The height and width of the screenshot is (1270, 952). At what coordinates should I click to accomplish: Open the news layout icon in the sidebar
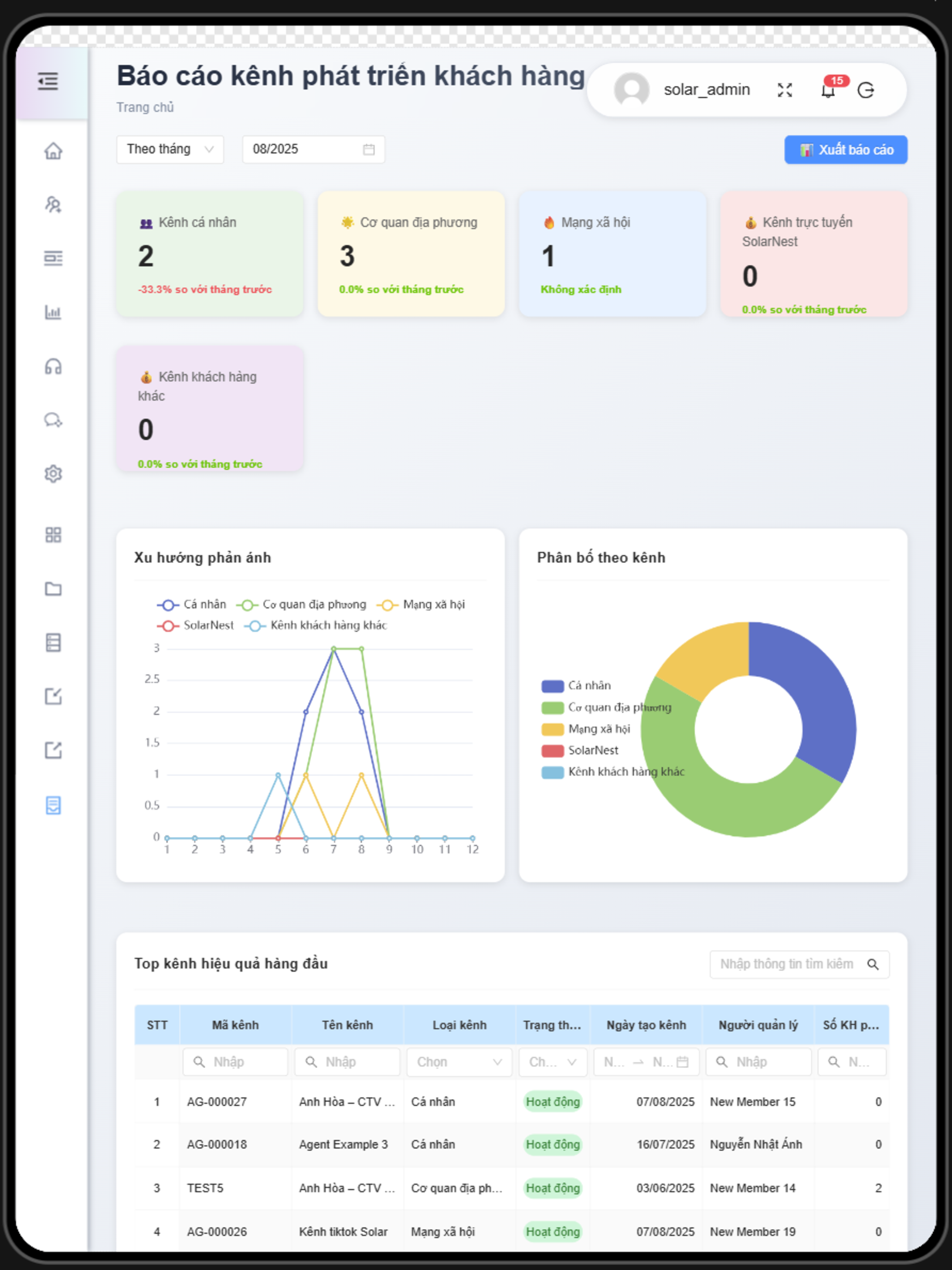coord(54,258)
